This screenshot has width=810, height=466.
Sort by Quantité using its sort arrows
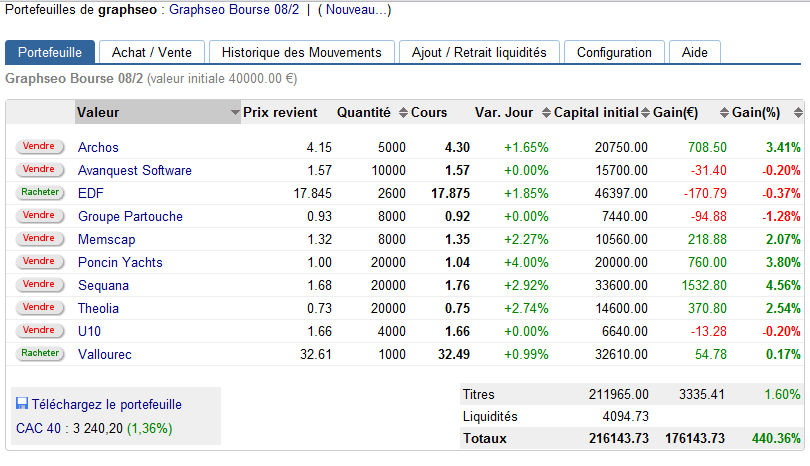click(403, 113)
